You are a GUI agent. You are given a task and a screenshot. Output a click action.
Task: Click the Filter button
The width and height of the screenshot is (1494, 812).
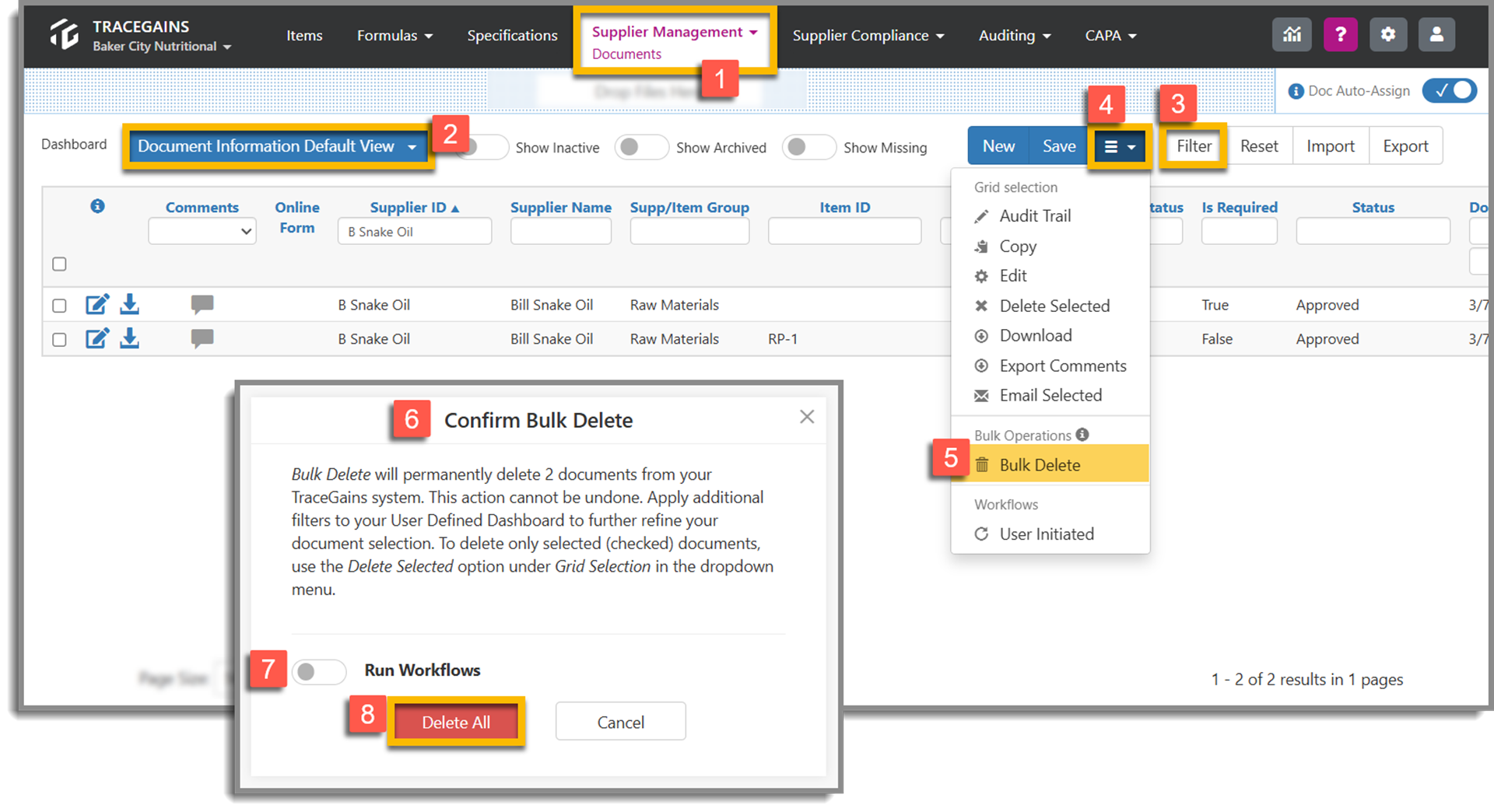[1194, 146]
